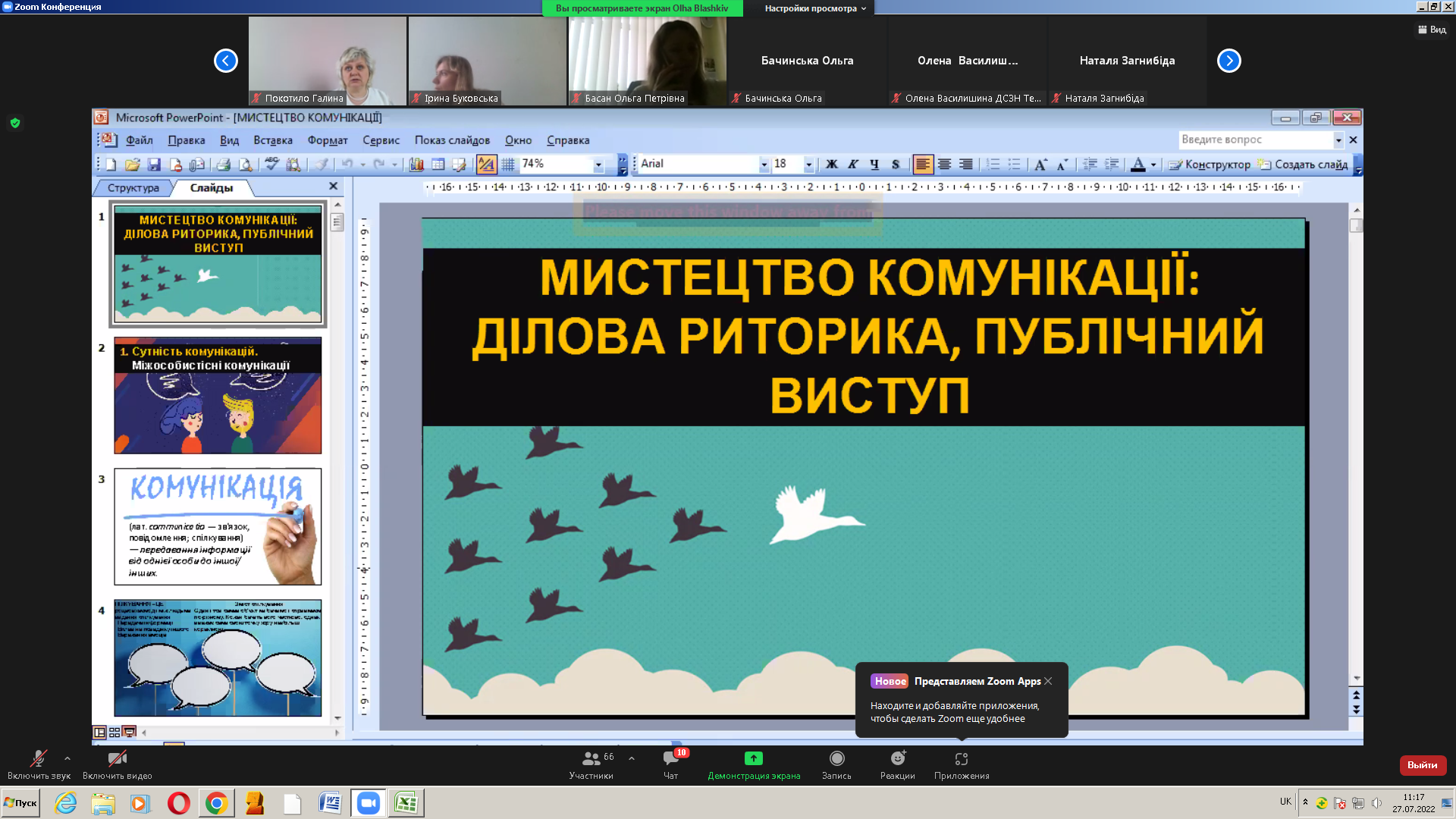Open a file with the Open folder icon

[133, 164]
